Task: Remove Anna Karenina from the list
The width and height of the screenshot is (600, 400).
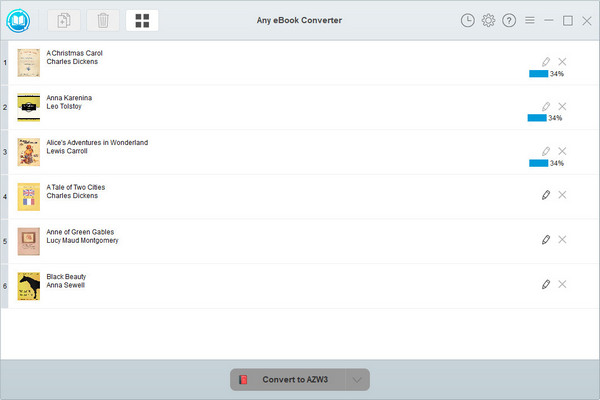Action: tap(562, 106)
